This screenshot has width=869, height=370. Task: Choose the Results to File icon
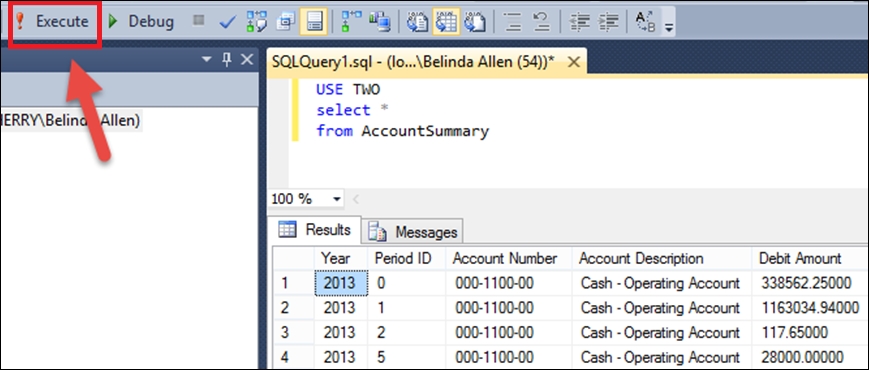pyautogui.click(x=475, y=22)
